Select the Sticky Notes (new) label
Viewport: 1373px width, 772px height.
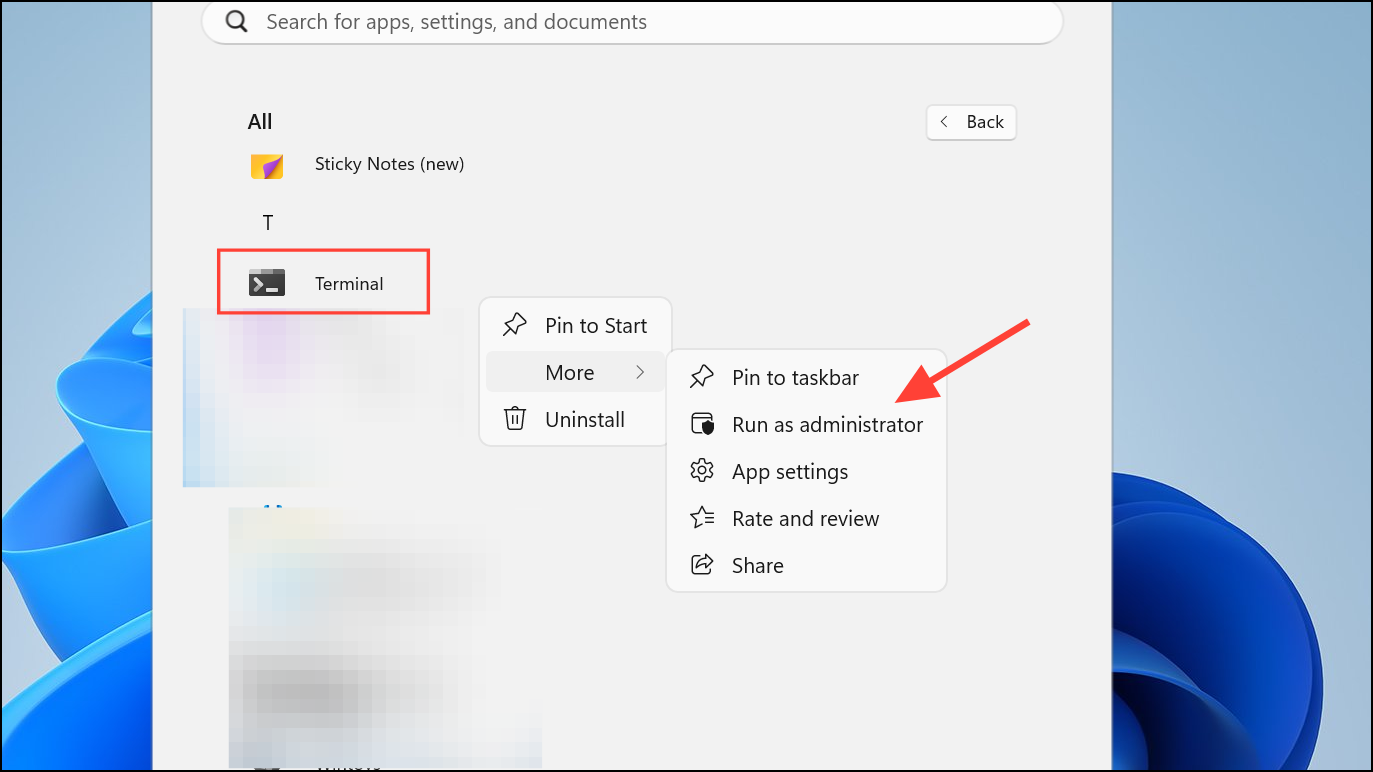(x=389, y=164)
